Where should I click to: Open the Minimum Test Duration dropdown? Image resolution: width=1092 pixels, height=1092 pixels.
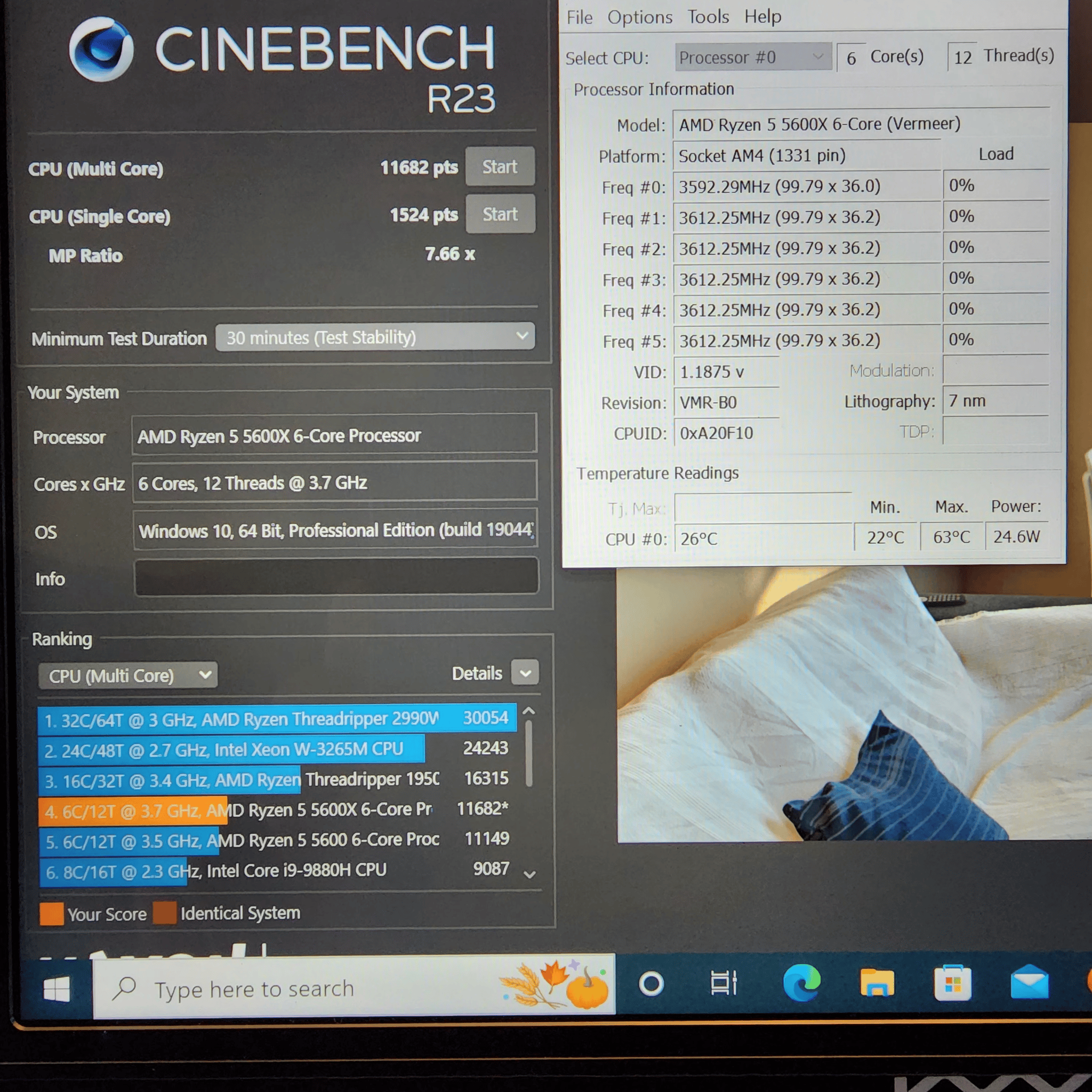[x=375, y=338]
